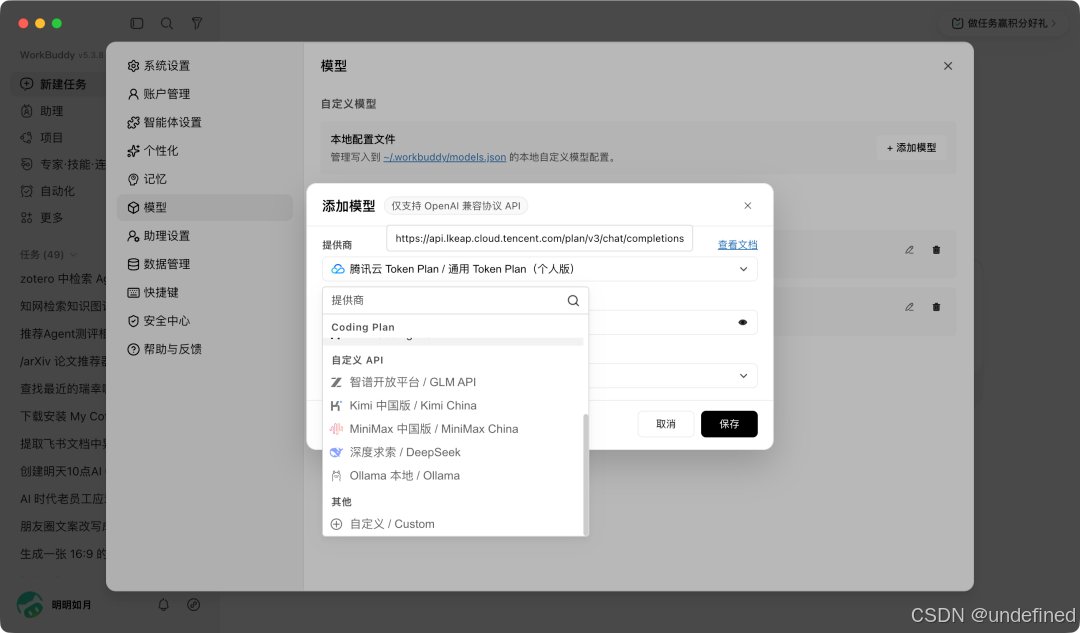Open task 推荐Agent测评
Image resolution: width=1080 pixels, height=633 pixels.
[x=62, y=334]
